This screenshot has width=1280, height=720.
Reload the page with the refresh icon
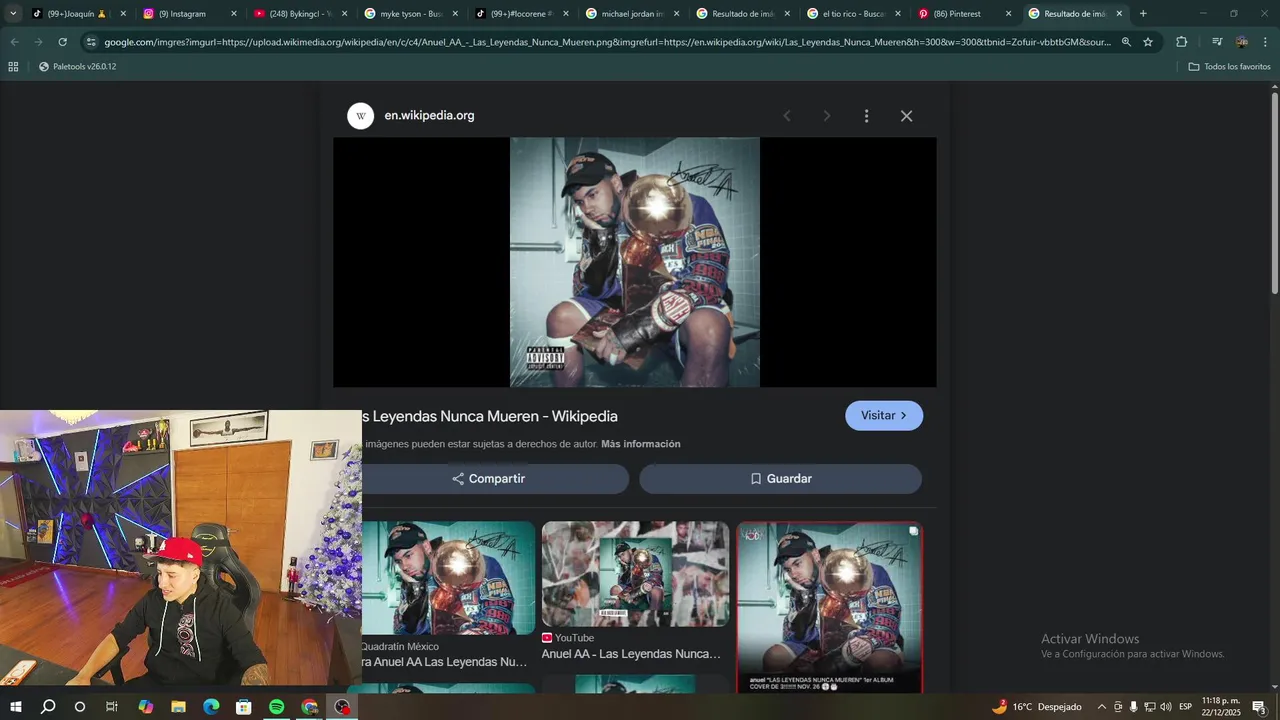(62, 42)
